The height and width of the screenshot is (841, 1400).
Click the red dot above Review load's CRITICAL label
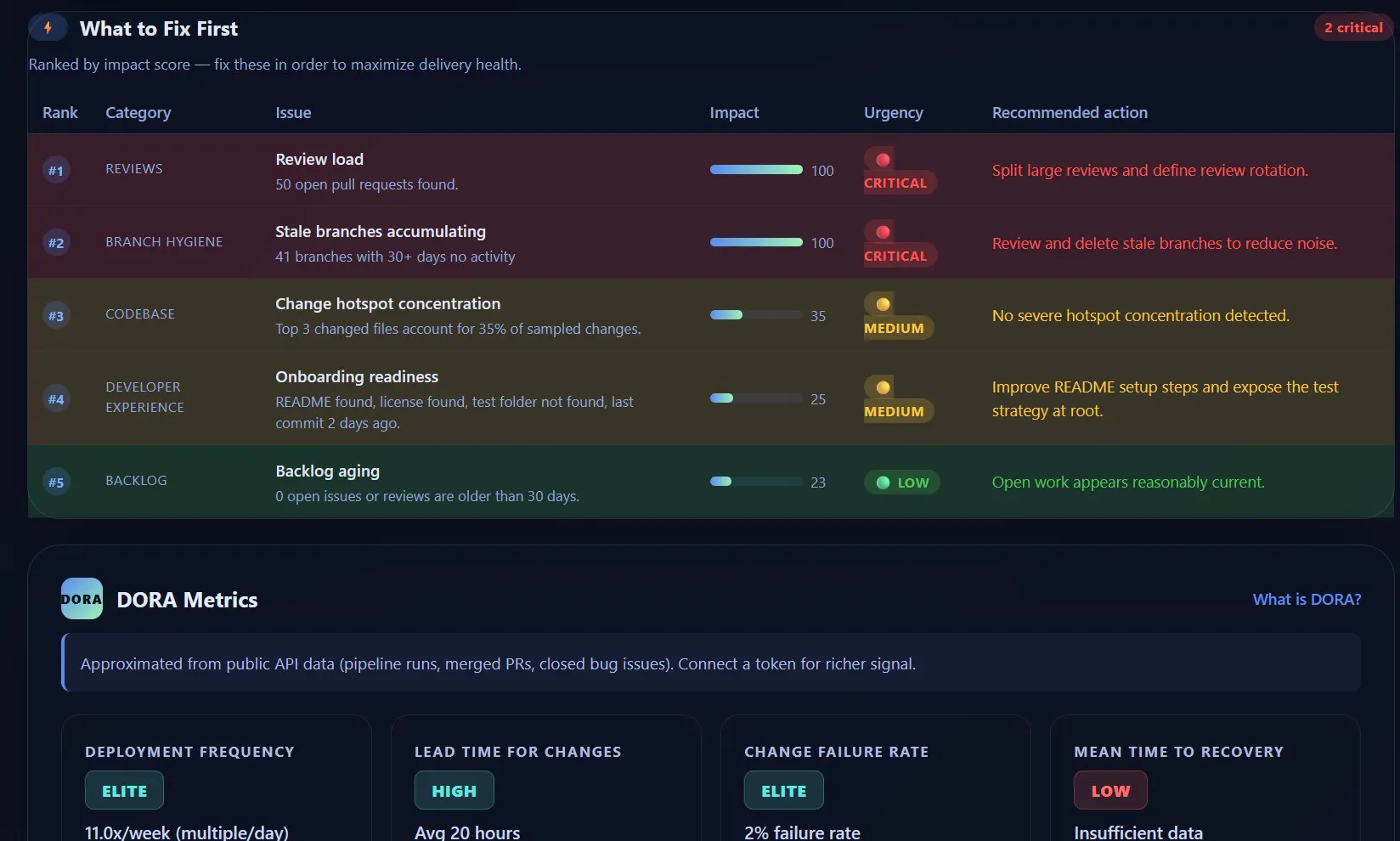pyautogui.click(x=883, y=160)
